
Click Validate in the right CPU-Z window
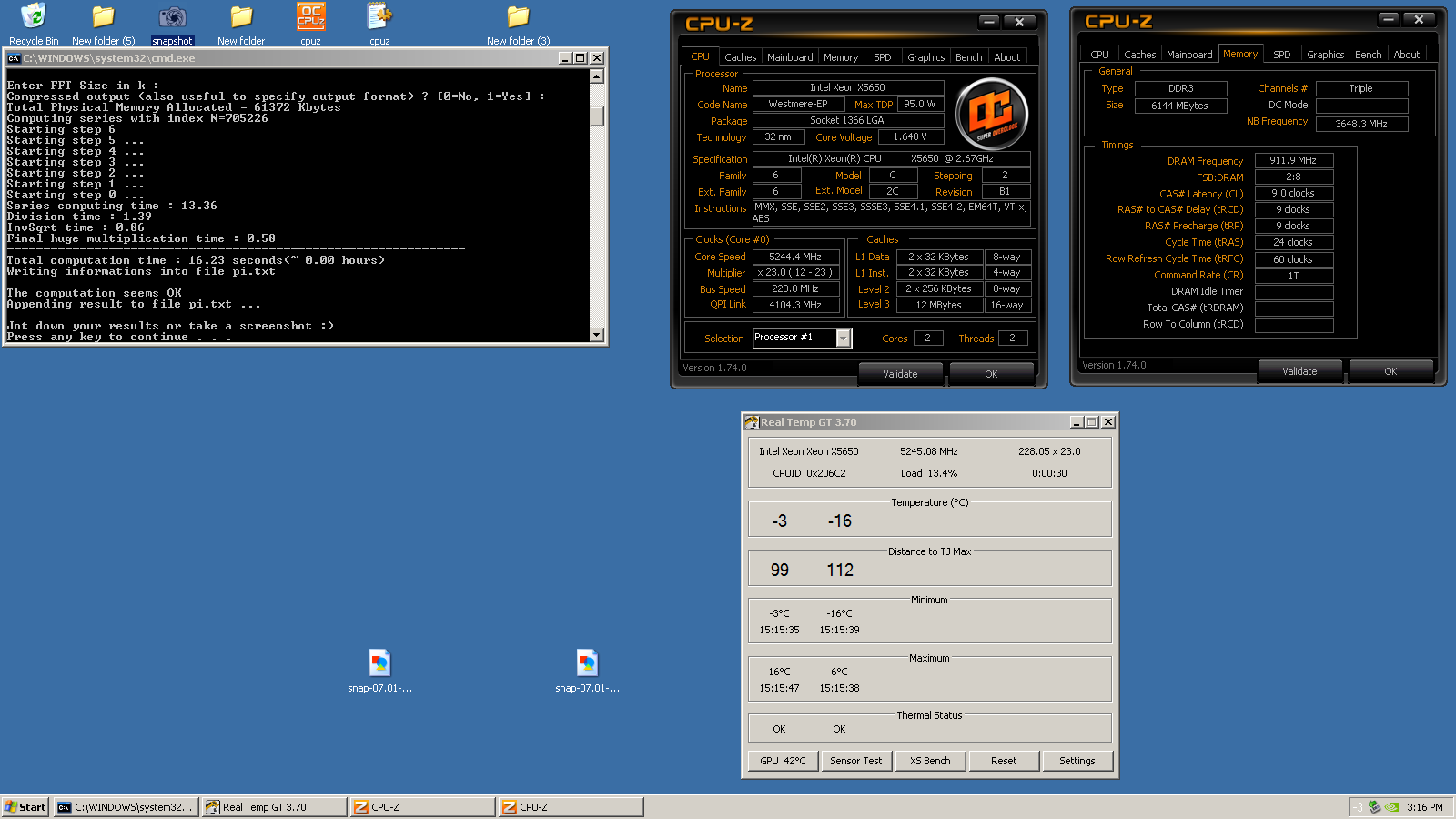1299,371
